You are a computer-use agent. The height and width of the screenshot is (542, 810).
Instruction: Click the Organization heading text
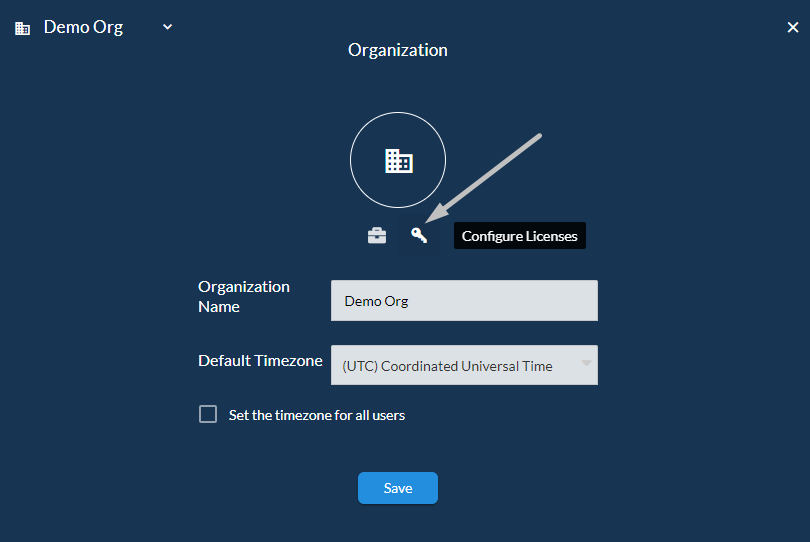[398, 50]
